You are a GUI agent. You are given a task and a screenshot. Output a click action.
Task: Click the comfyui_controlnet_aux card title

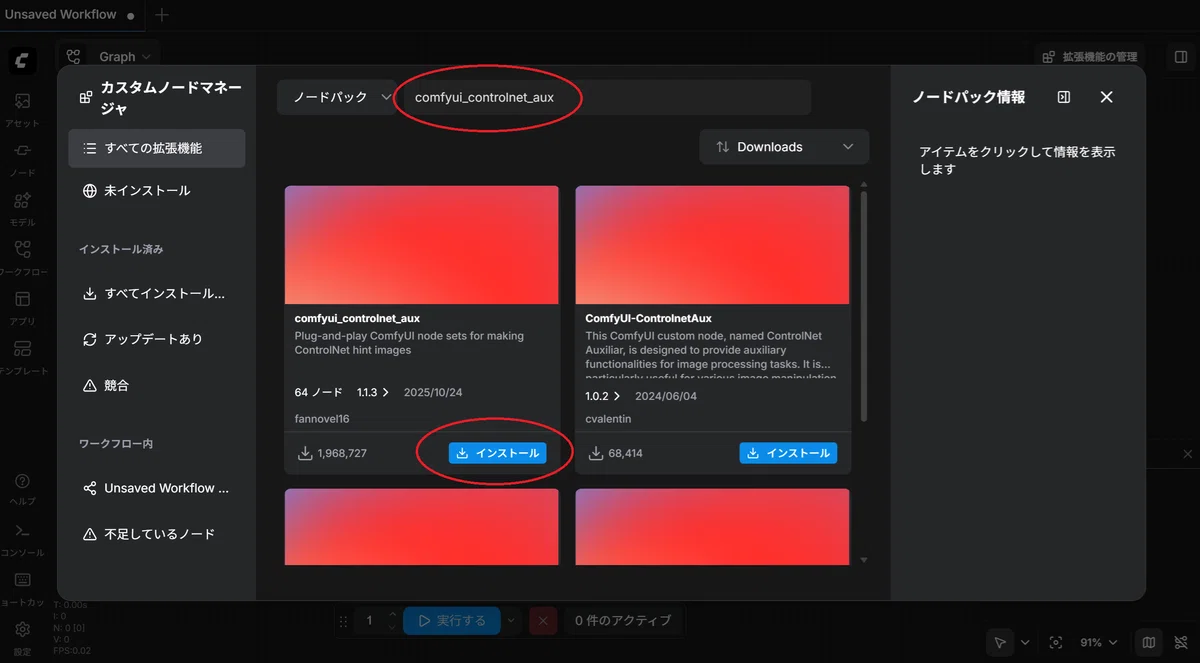tap(357, 318)
